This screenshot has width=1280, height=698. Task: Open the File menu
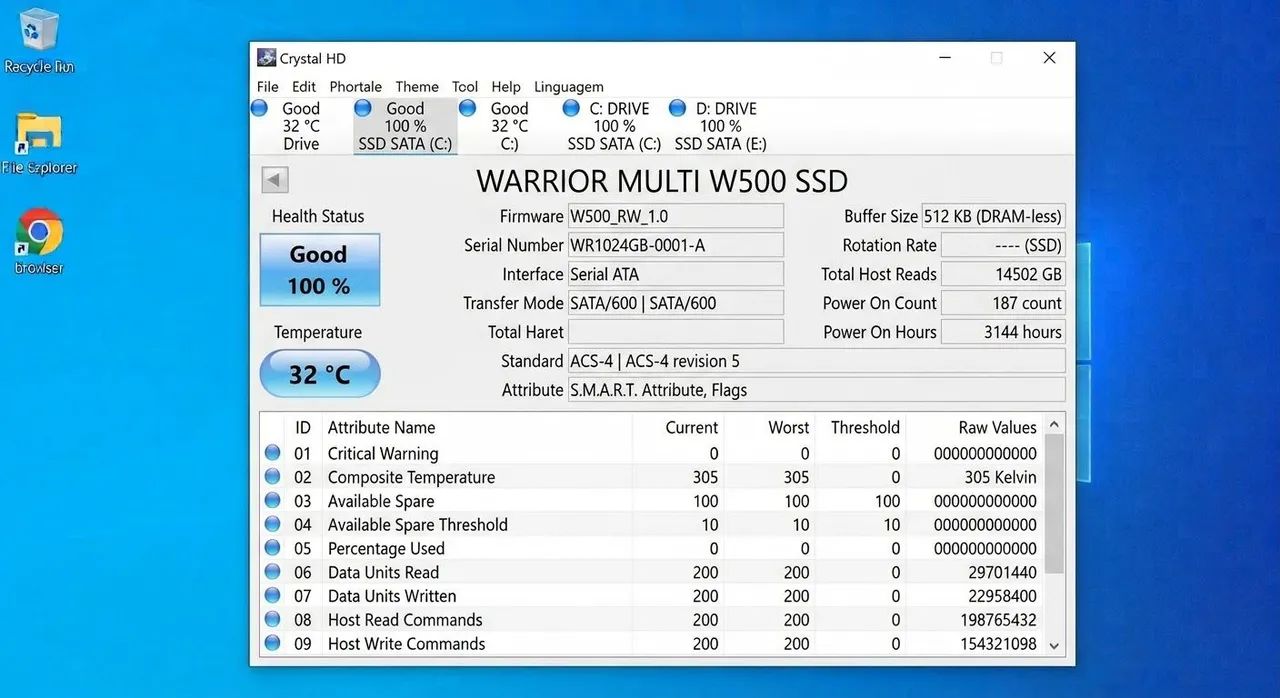[x=267, y=87]
